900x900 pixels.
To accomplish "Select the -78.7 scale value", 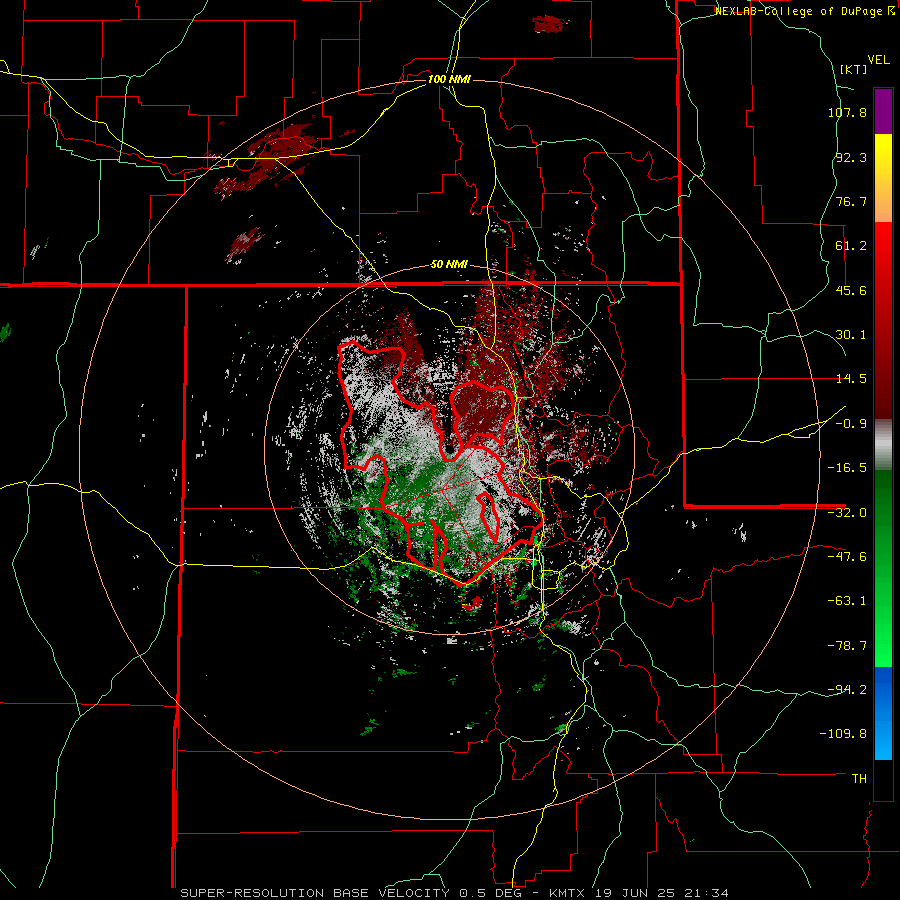I will click(847, 646).
